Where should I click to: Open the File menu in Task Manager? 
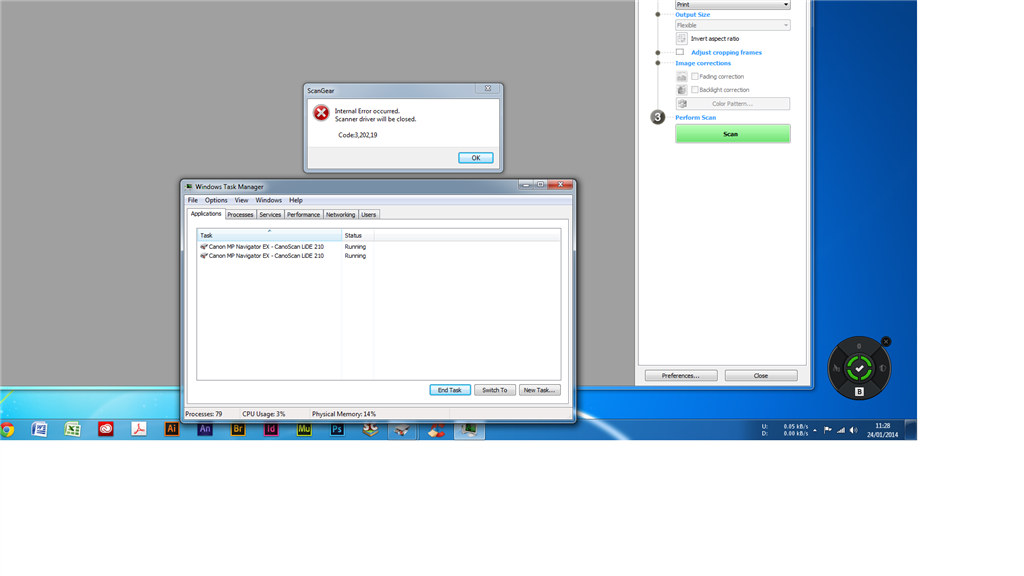tap(193, 200)
